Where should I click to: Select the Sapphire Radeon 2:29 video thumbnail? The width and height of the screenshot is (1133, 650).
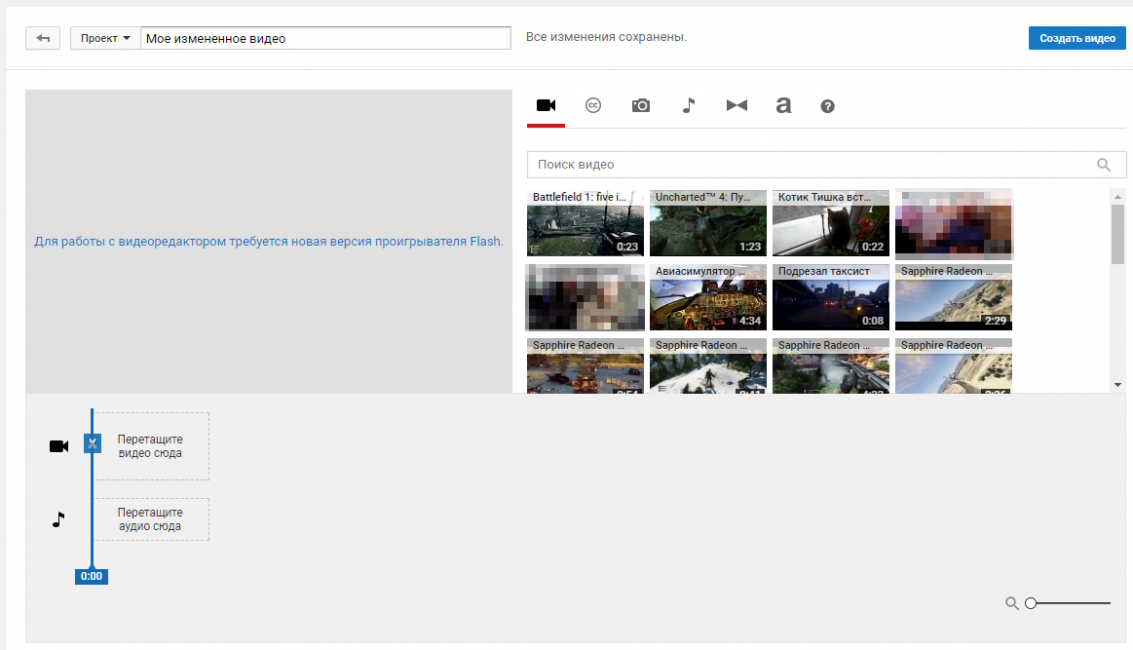(954, 298)
